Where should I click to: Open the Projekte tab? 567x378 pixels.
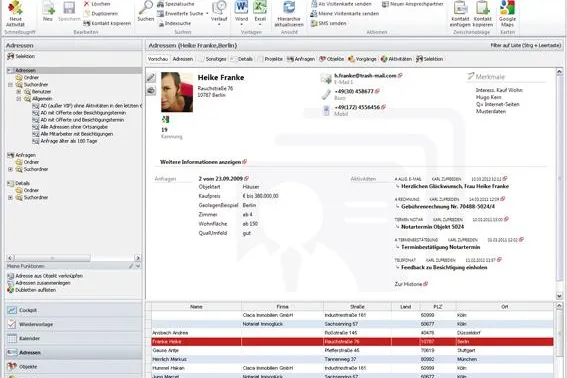tap(270, 59)
